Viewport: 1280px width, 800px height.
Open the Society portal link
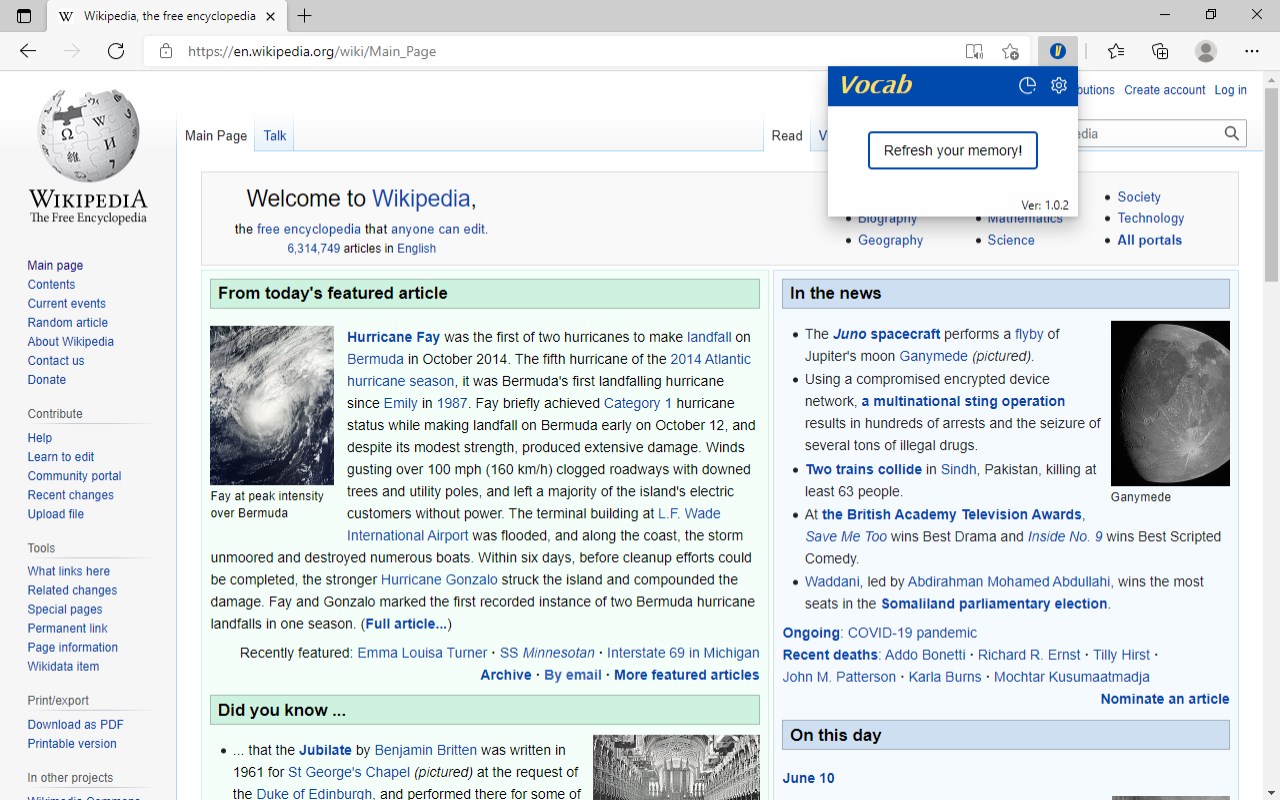coord(1139,197)
